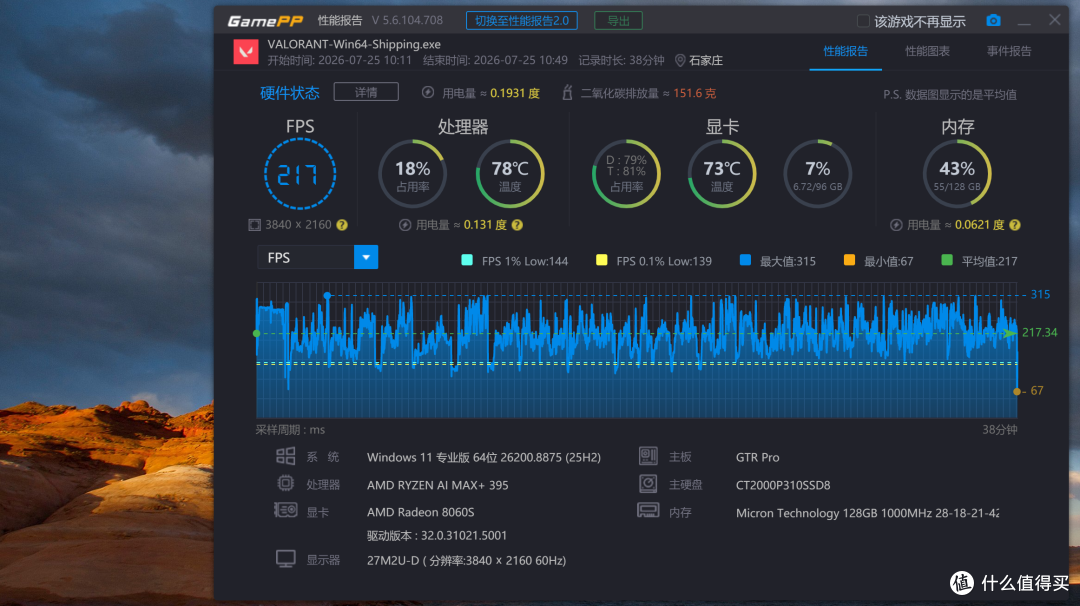Click the 详情 details button
Viewport: 1080px width, 606px height.
pyautogui.click(x=366, y=92)
